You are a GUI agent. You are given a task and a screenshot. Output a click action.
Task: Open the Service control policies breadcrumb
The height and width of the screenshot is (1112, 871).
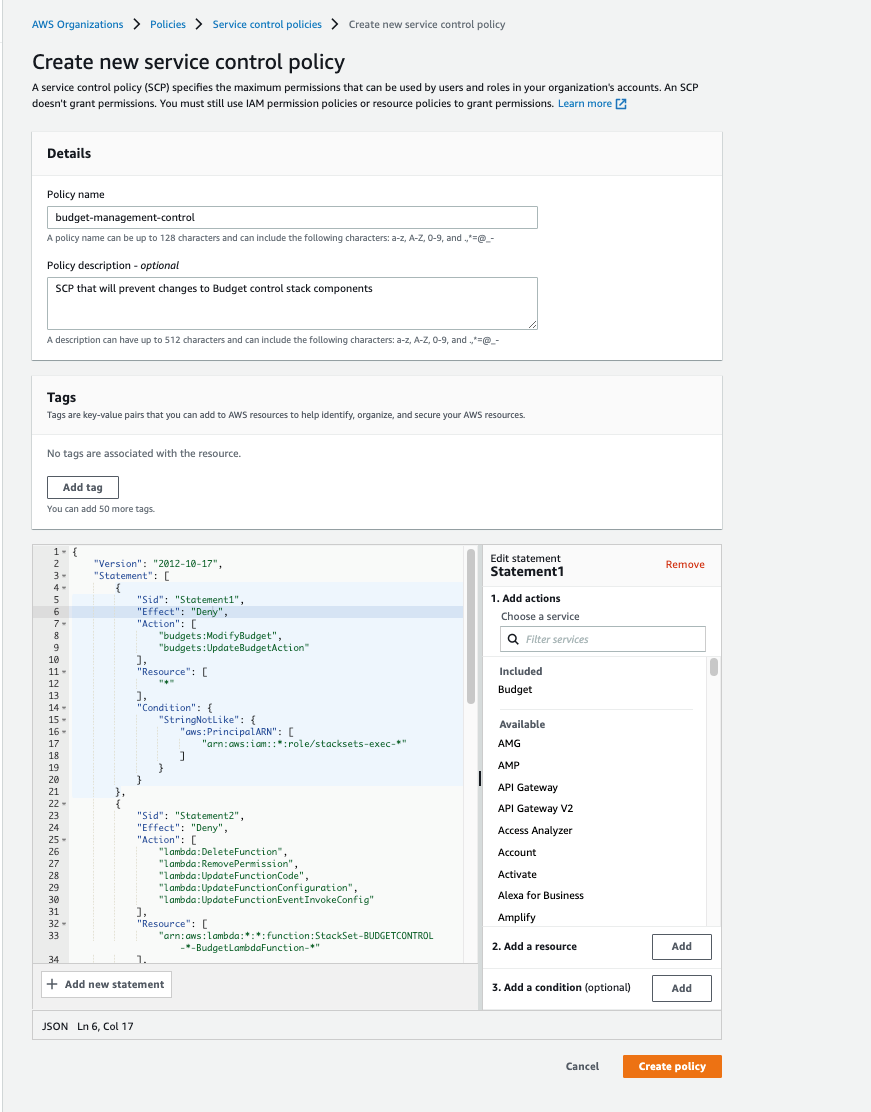point(267,24)
